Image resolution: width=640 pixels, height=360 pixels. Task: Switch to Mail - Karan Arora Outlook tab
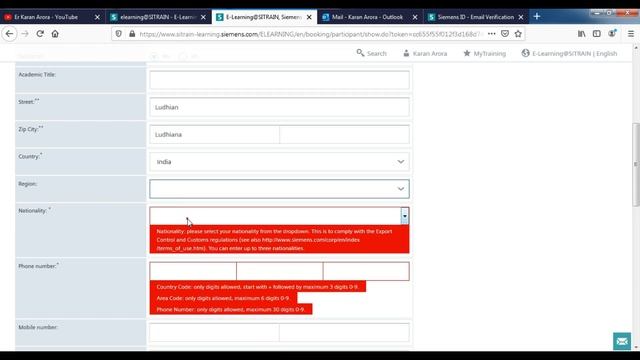(367, 17)
